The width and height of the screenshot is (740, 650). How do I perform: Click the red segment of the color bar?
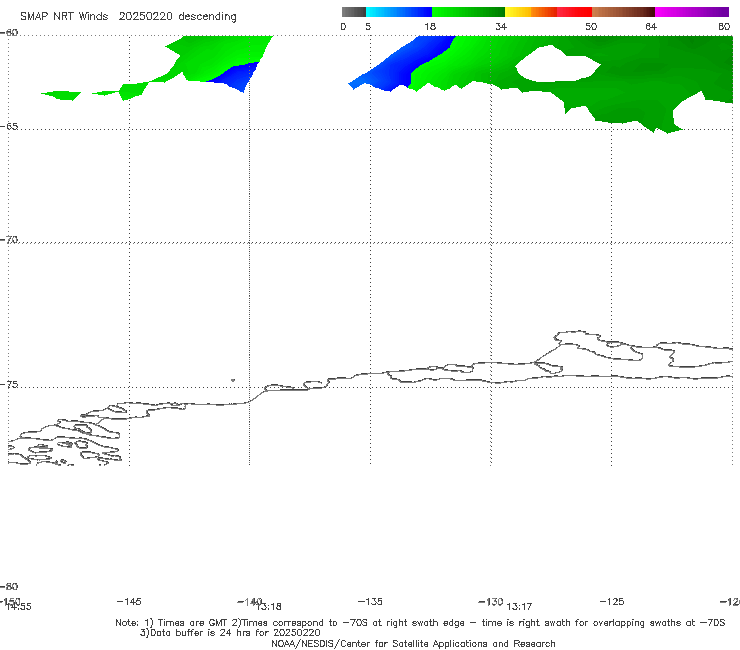pyautogui.click(x=574, y=12)
